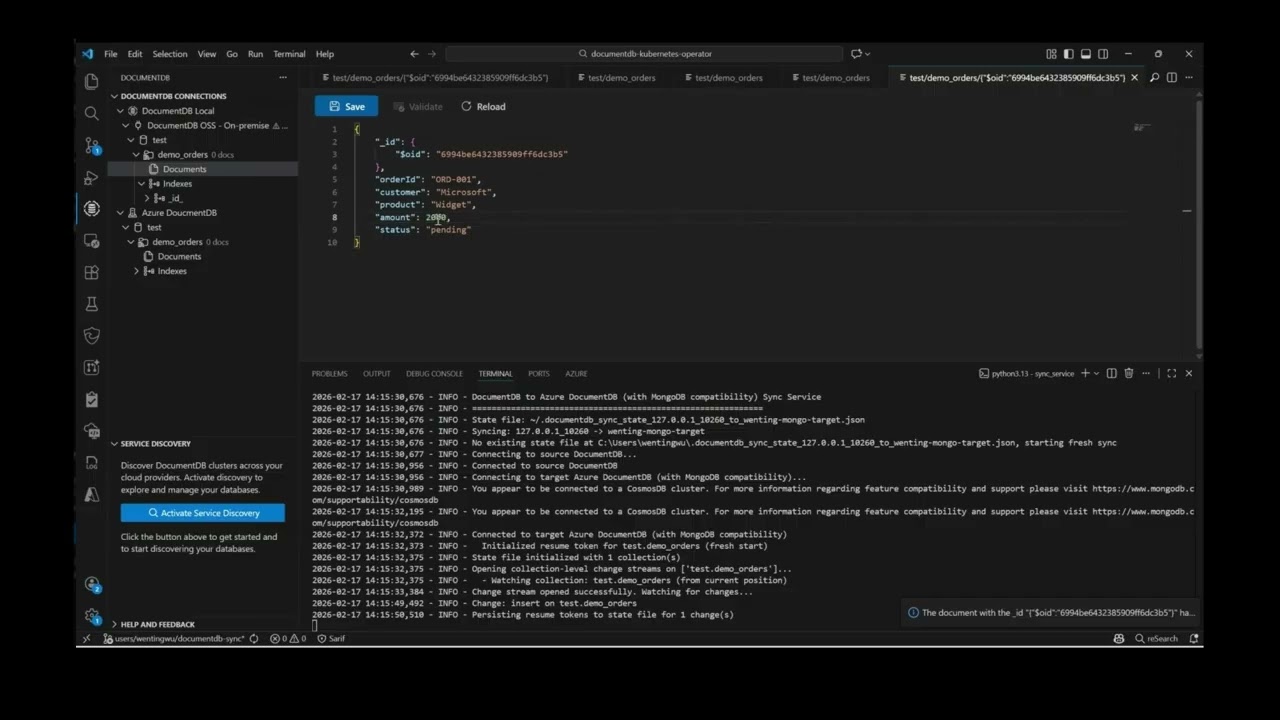
Task: Open the Run and Debug view
Action: 92,177
